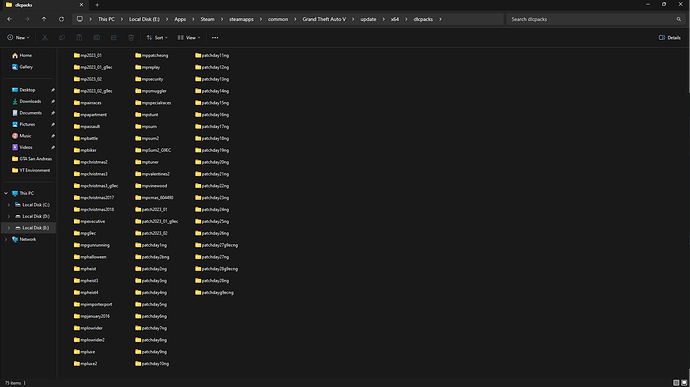
Task: Select the patchday10ng folder
Action: tap(152, 364)
